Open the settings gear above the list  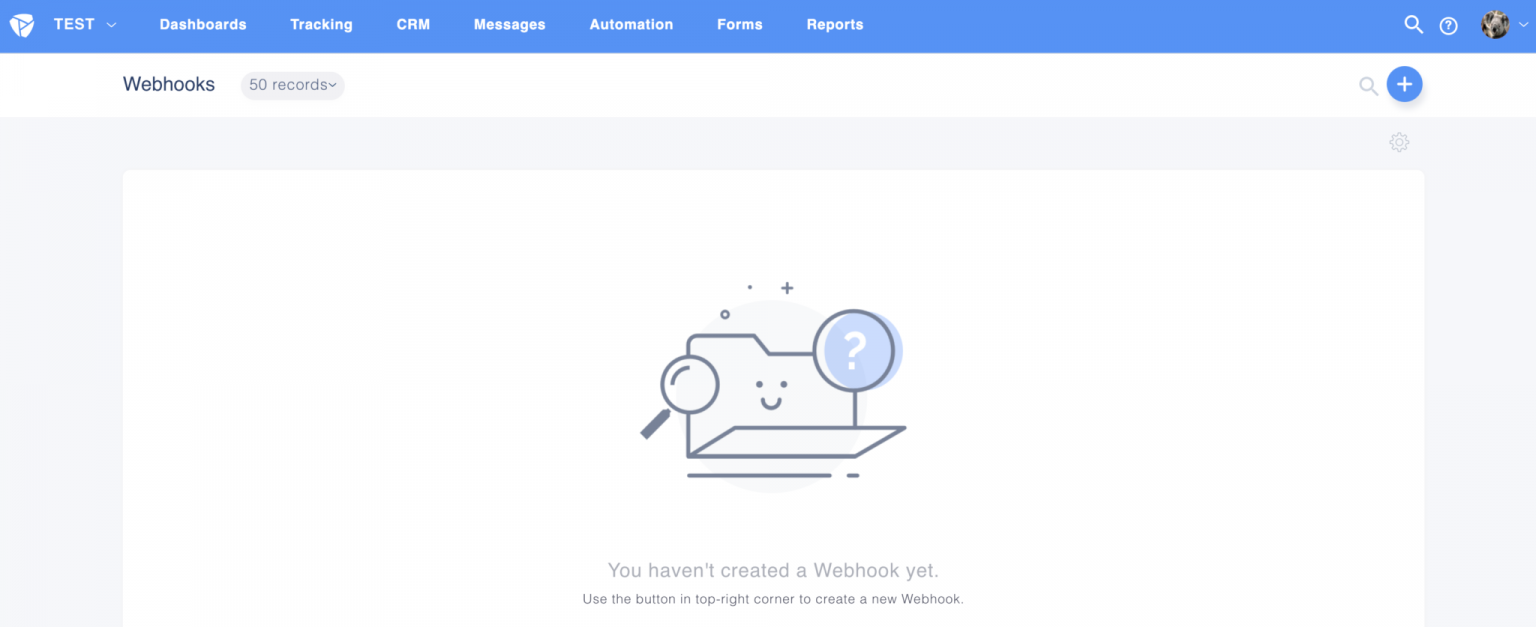(x=1399, y=142)
